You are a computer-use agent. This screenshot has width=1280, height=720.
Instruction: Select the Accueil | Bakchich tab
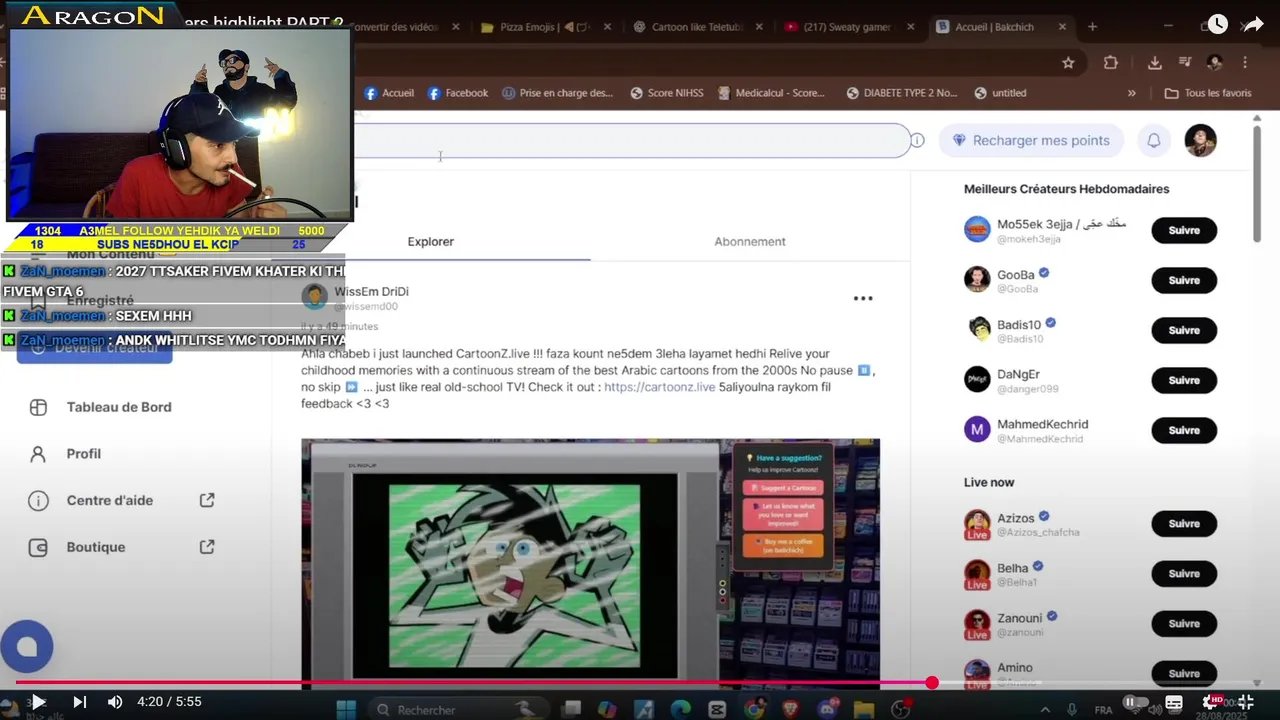(x=1002, y=27)
